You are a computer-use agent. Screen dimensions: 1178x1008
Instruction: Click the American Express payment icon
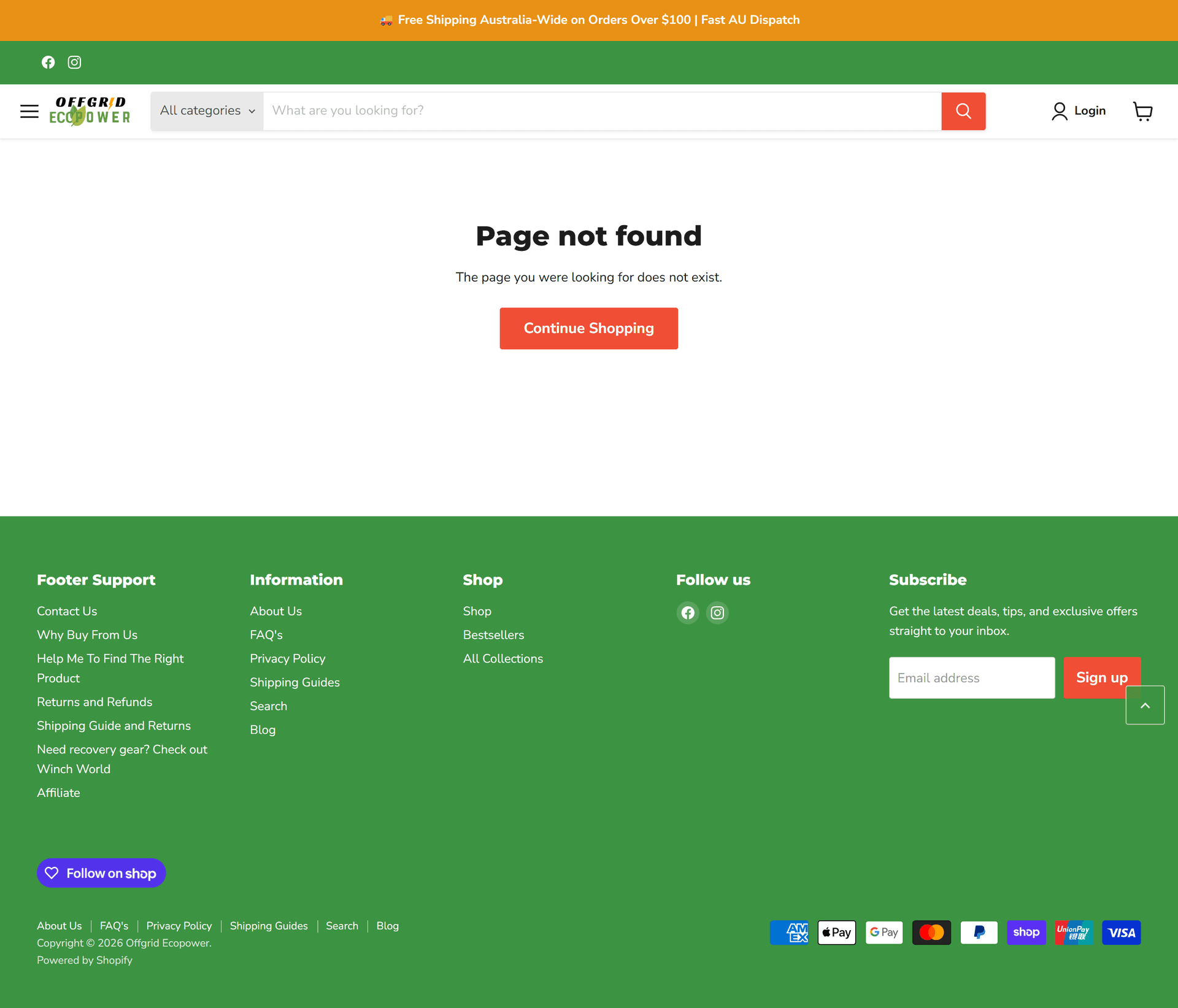(x=789, y=933)
